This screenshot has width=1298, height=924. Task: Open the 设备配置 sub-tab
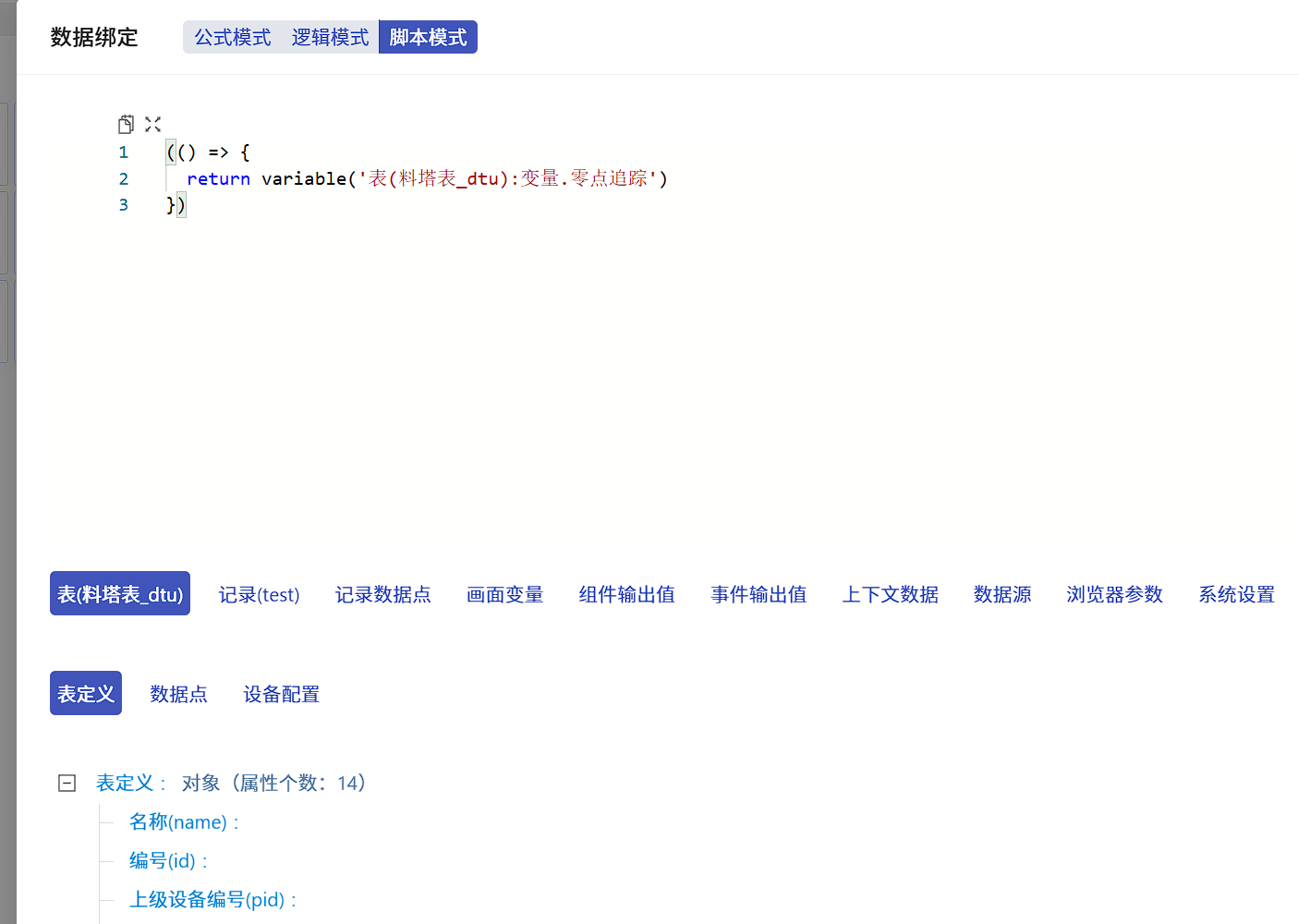282,693
